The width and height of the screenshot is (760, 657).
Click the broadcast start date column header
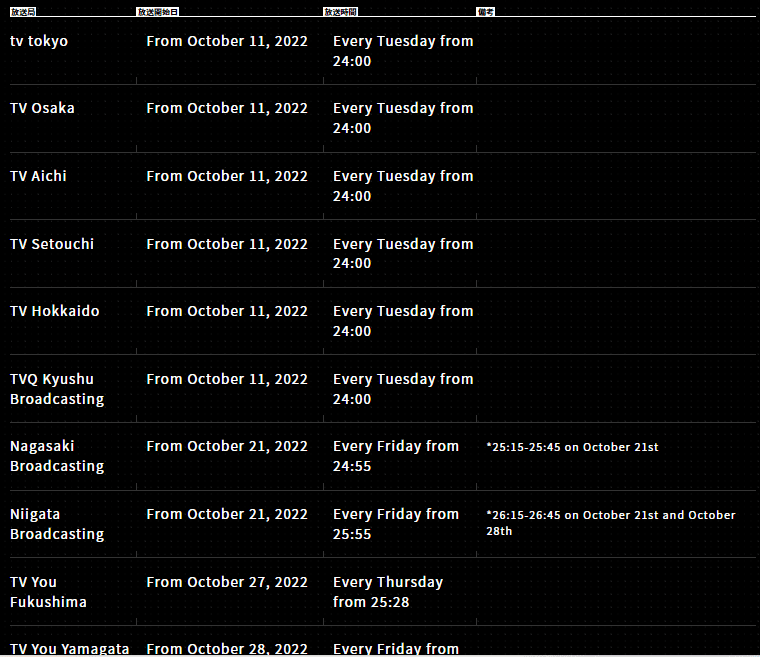[x=158, y=12]
